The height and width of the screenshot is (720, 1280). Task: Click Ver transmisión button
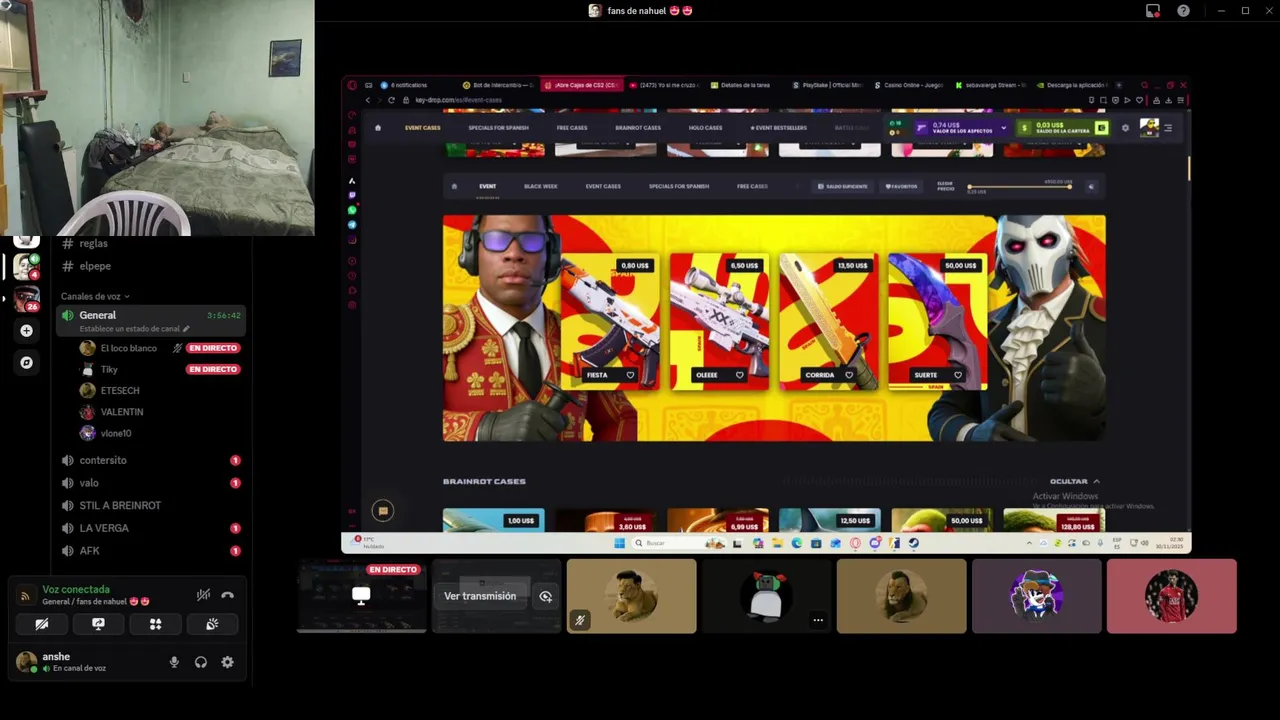coord(480,596)
